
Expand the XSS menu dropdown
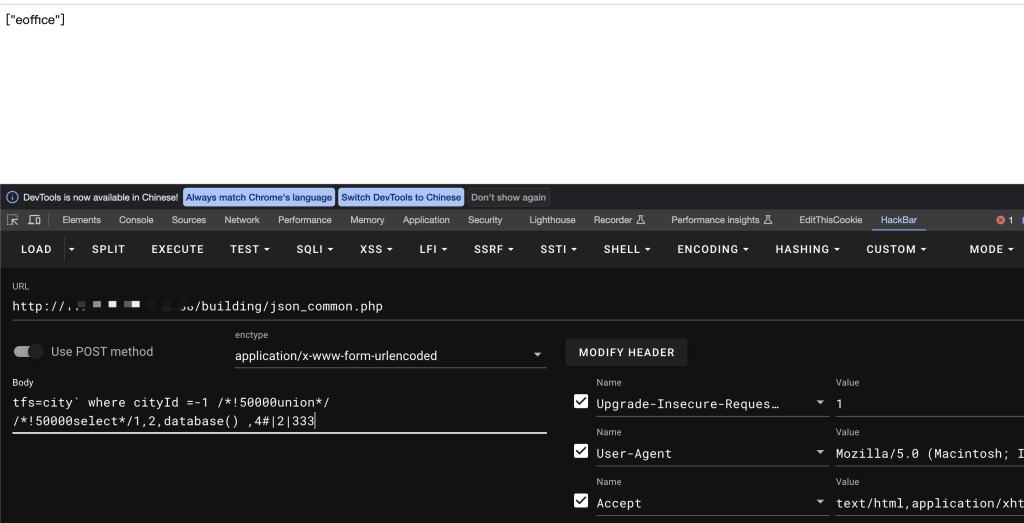pos(376,249)
